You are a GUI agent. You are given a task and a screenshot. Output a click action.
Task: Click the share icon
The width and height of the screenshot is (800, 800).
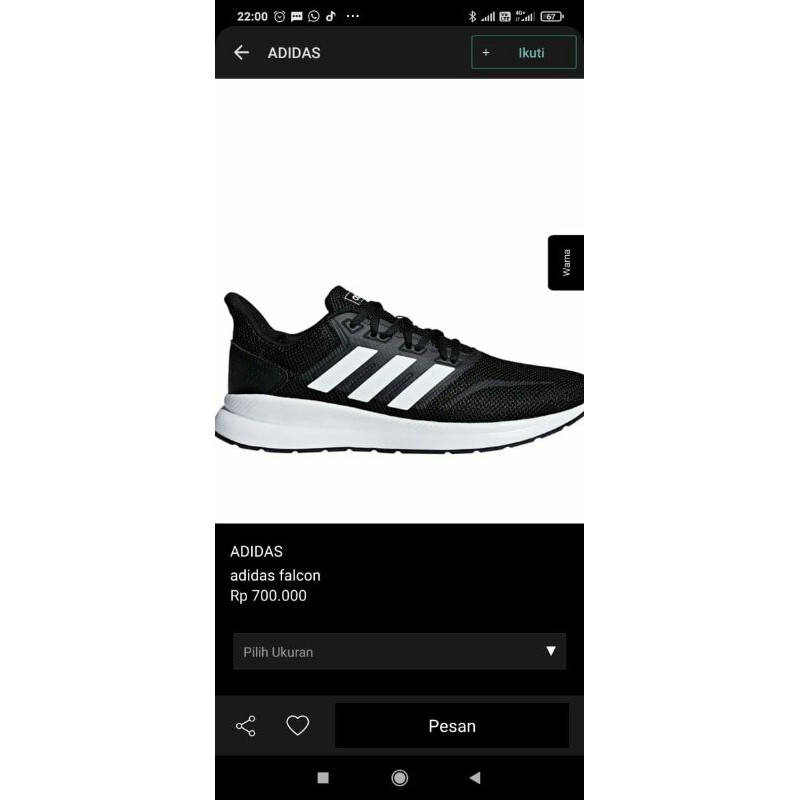[x=245, y=726]
